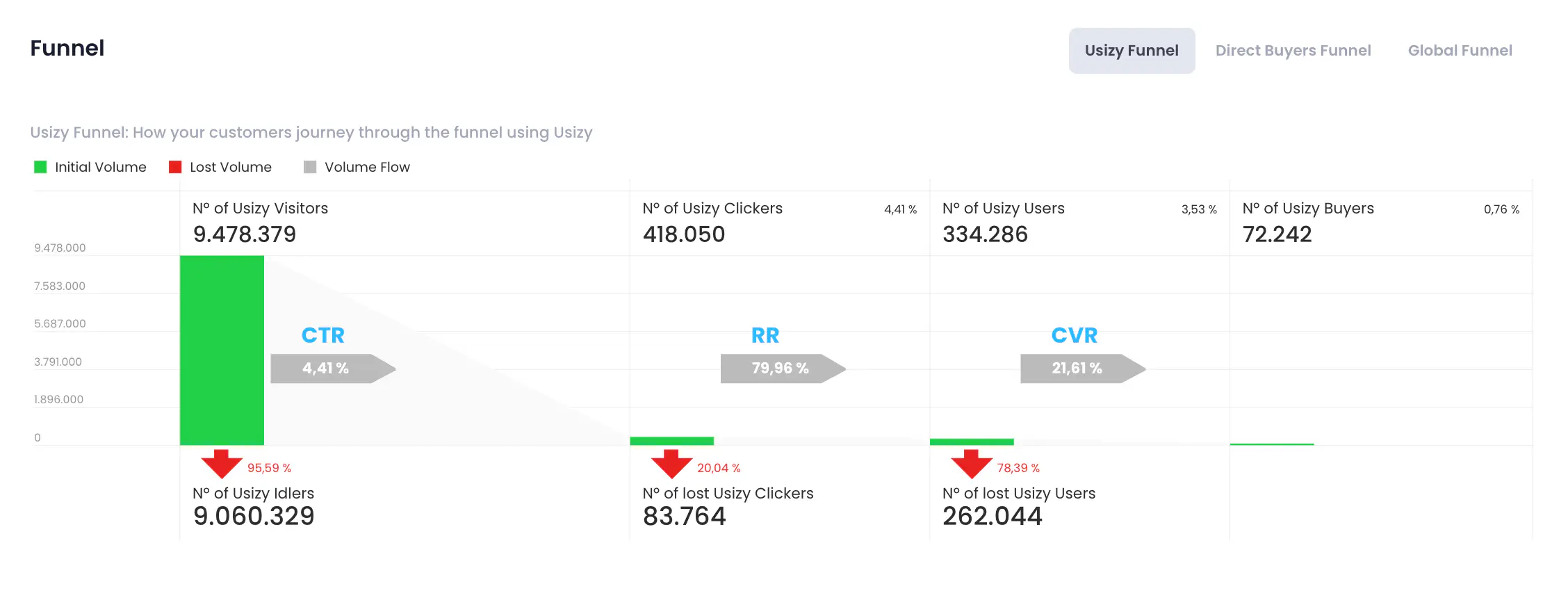Click the green Usizy Users bar
1568x591 pixels.
point(972,442)
